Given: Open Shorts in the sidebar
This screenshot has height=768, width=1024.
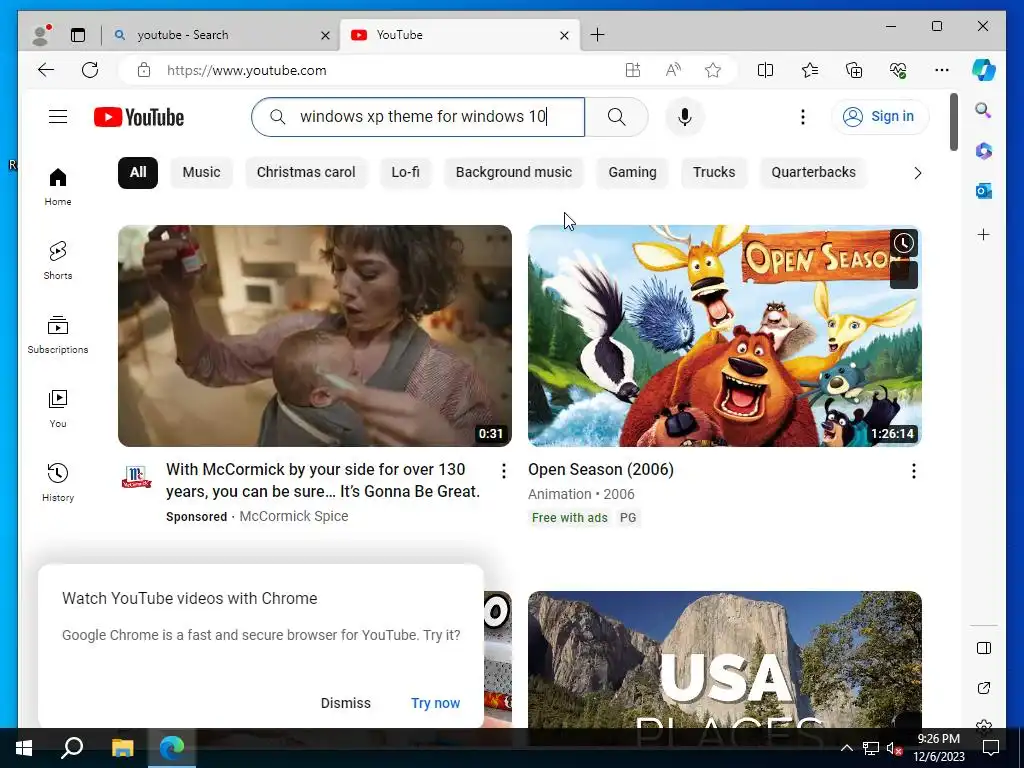Looking at the screenshot, I should [58, 261].
